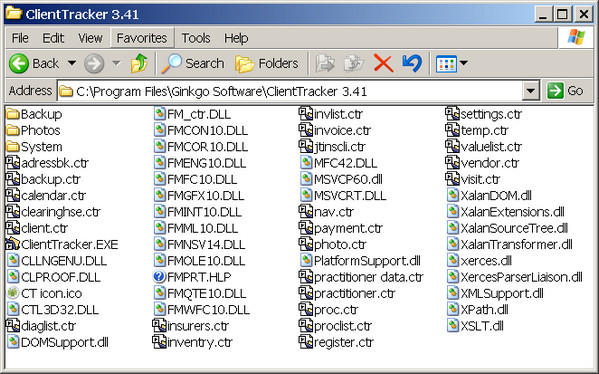Viewport: 599px width, 374px height.
Task: Select the XMLSupport.dll file
Action: click(x=496, y=293)
